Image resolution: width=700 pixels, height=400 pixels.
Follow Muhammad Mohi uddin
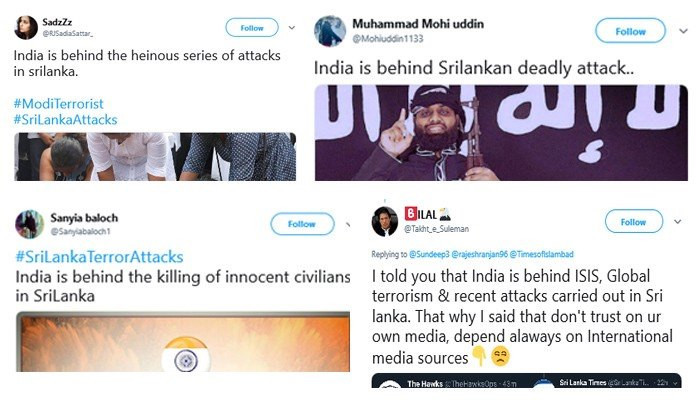630,31
